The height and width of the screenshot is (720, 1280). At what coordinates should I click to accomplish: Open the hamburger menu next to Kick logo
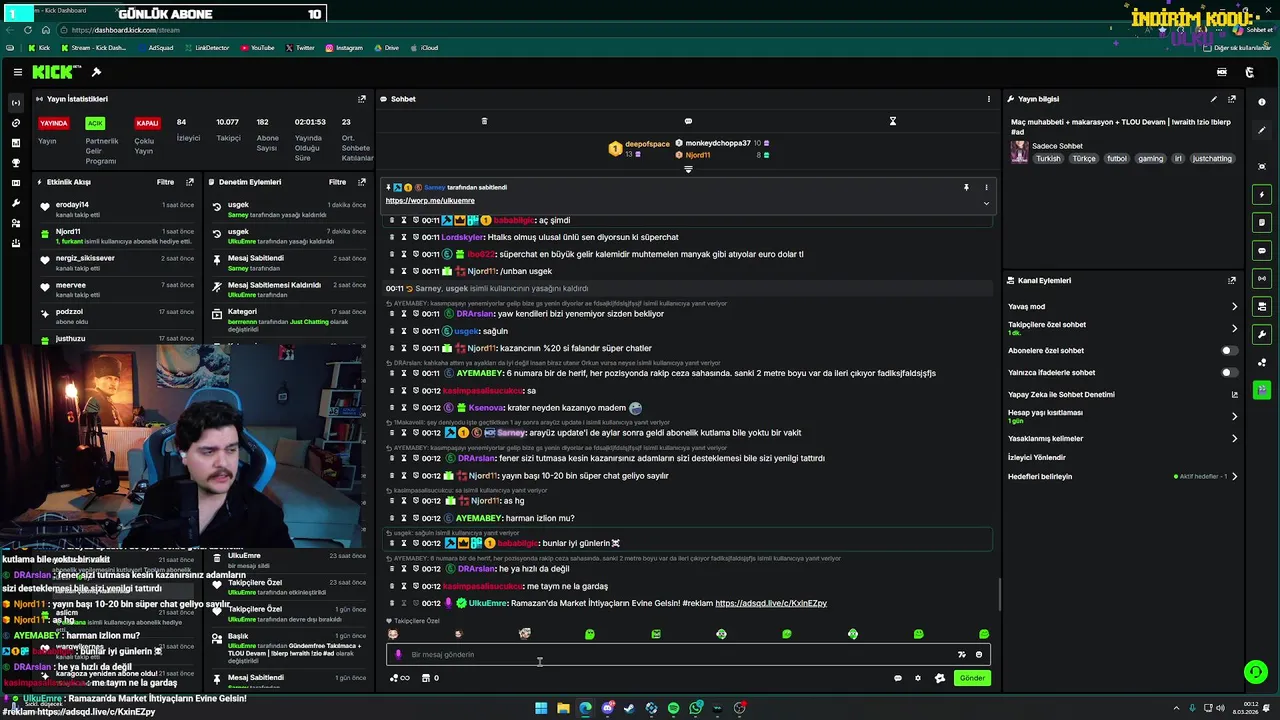(18, 72)
